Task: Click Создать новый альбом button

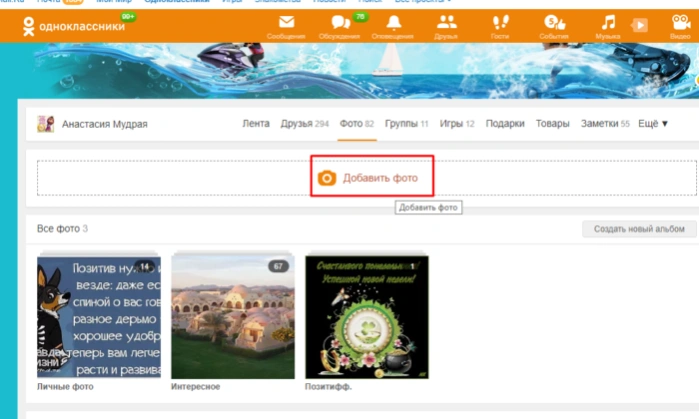Action: 639,229
